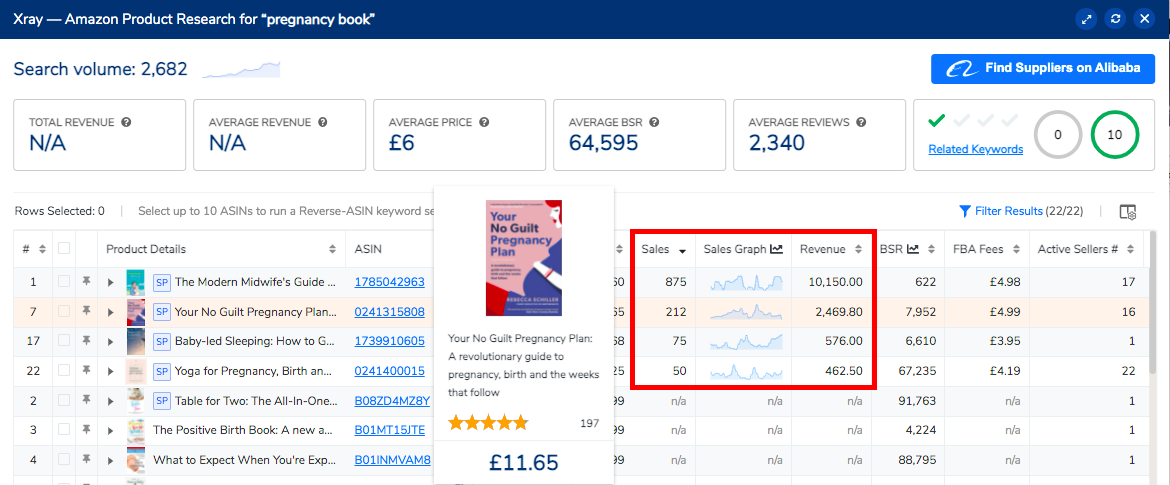Pin The Positive Birth Book row
This screenshot has height=485, width=1170.
(87, 430)
